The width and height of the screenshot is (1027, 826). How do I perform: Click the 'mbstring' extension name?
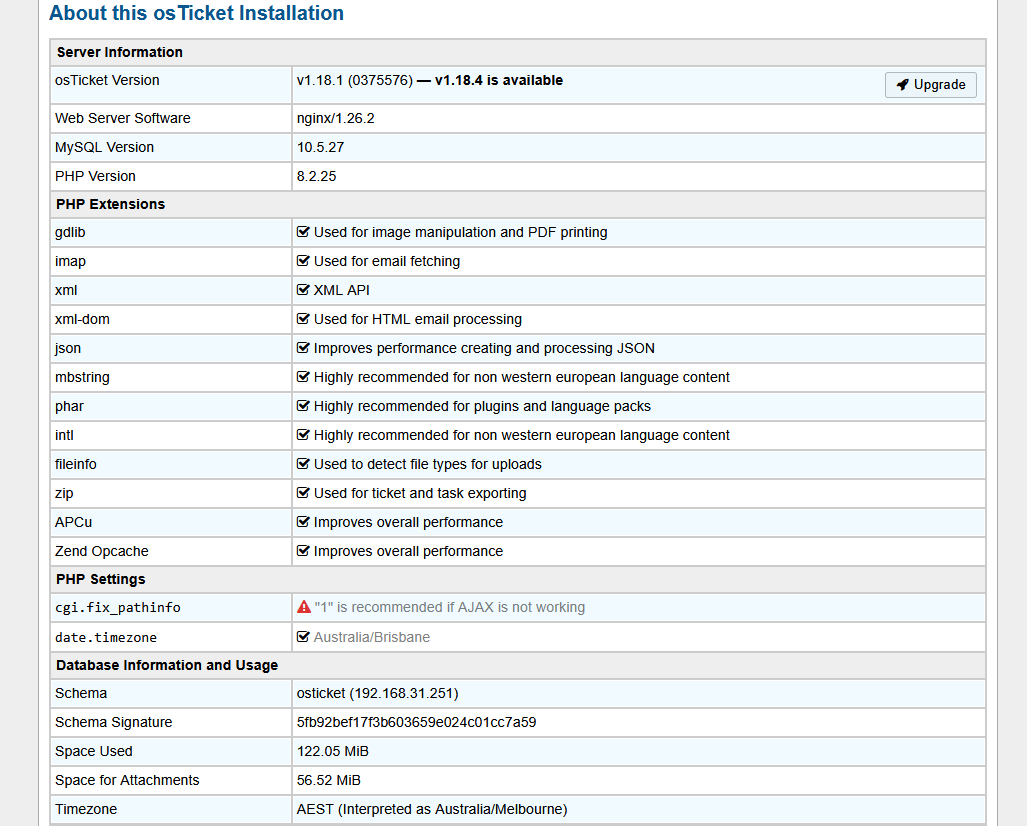click(82, 377)
